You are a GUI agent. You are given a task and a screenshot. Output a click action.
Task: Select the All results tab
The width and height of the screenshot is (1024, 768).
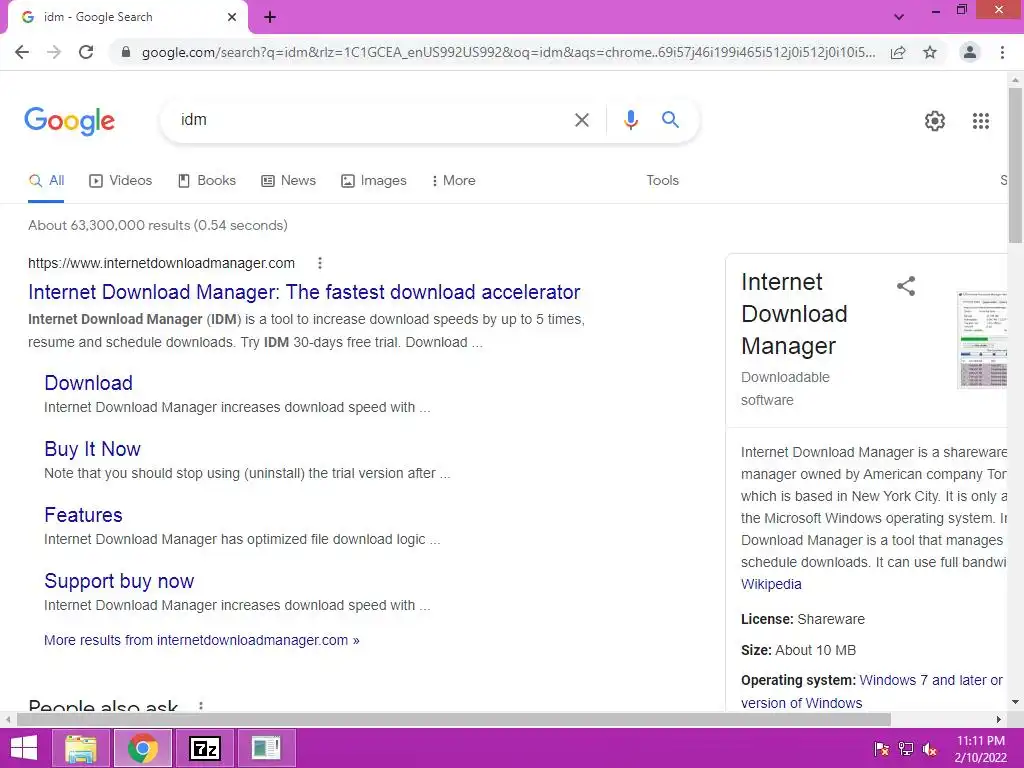click(46, 180)
